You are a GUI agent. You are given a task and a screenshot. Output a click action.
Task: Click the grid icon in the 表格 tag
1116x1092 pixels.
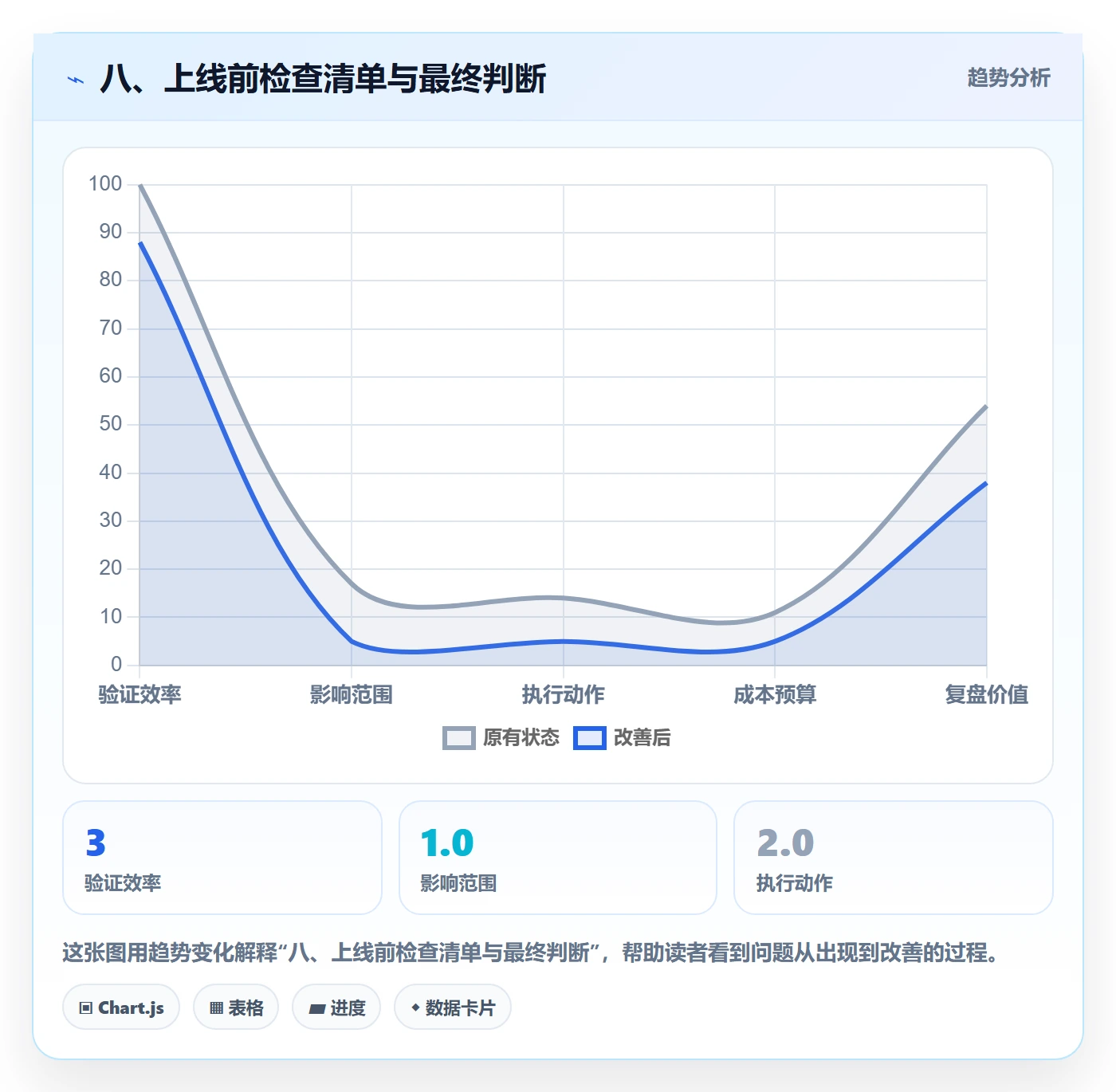pos(216,1008)
